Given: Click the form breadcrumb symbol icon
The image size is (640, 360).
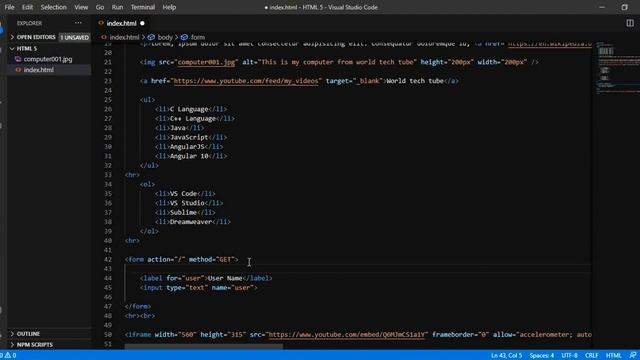Looking at the screenshot, I should 184,37.
